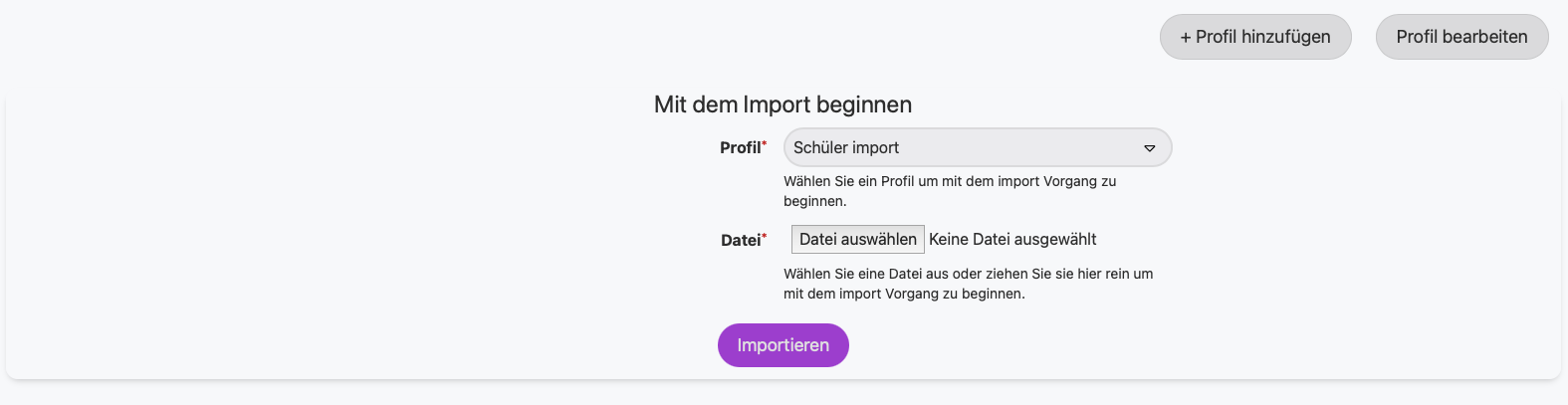This screenshot has width=1568, height=405.
Task: Click the 'Keine Datei ausgewählt' file status text
Action: click(x=1012, y=239)
